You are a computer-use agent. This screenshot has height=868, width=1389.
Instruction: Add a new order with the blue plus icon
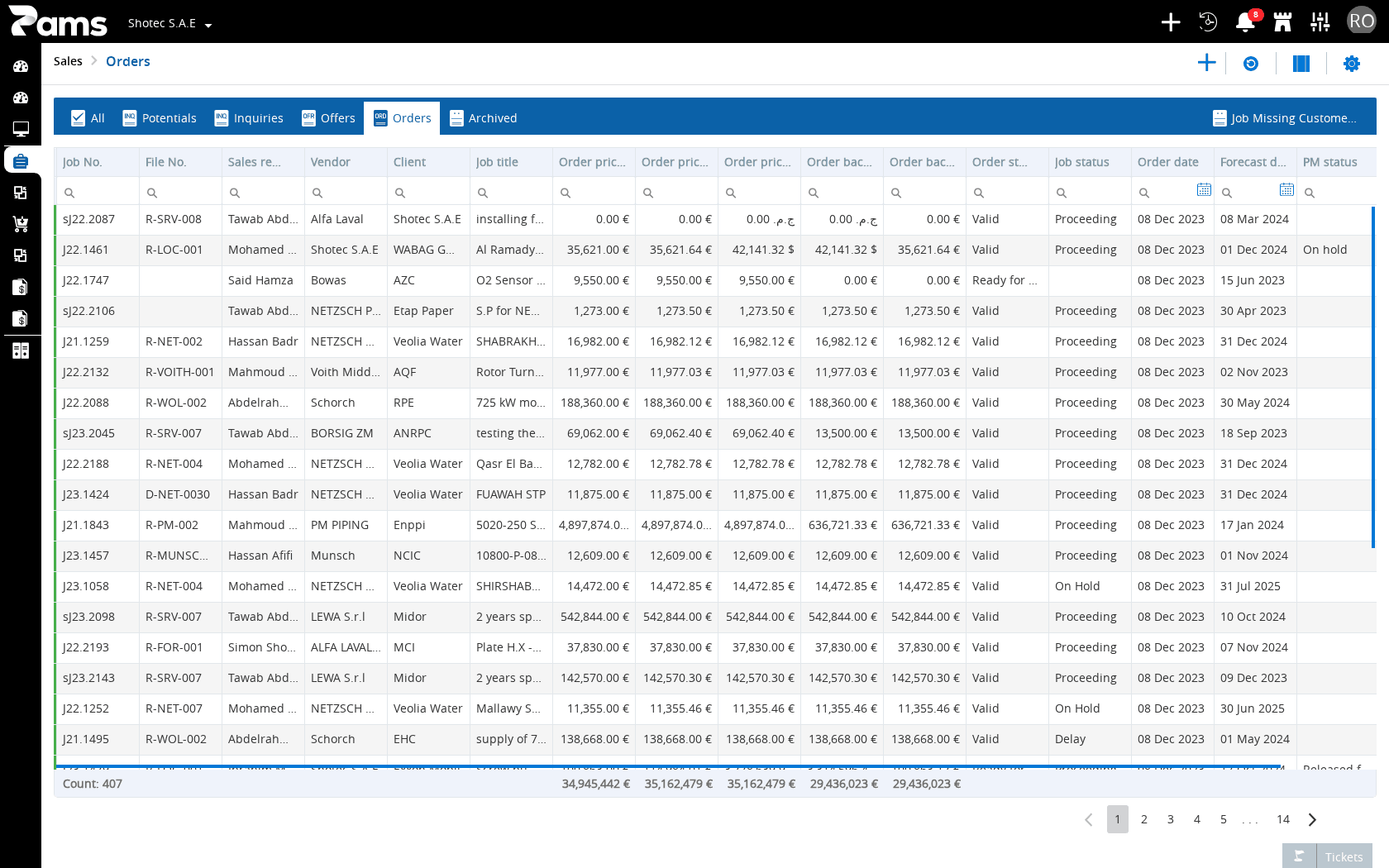1207,63
